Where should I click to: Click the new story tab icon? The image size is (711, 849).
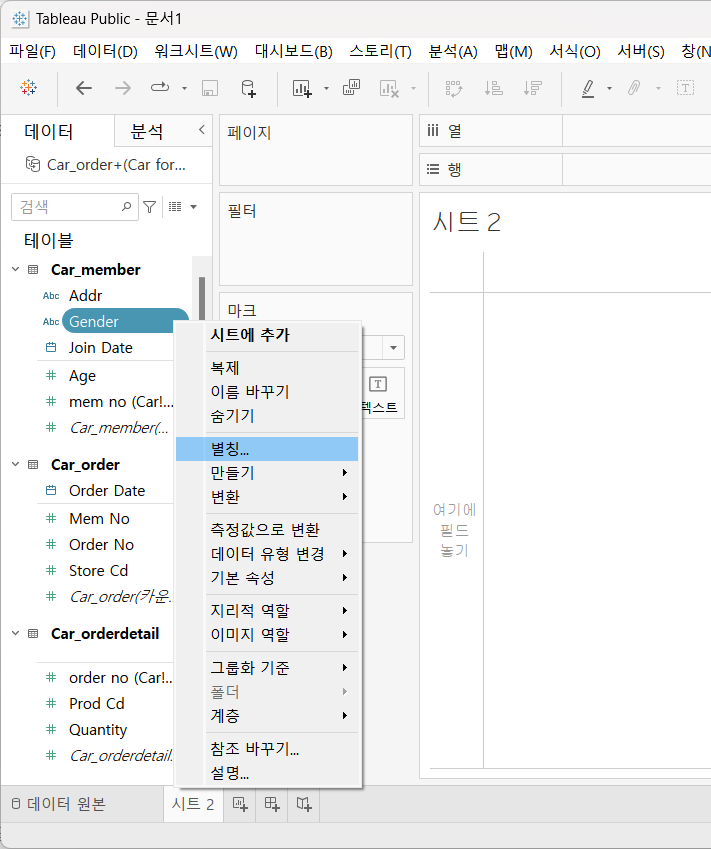click(304, 804)
